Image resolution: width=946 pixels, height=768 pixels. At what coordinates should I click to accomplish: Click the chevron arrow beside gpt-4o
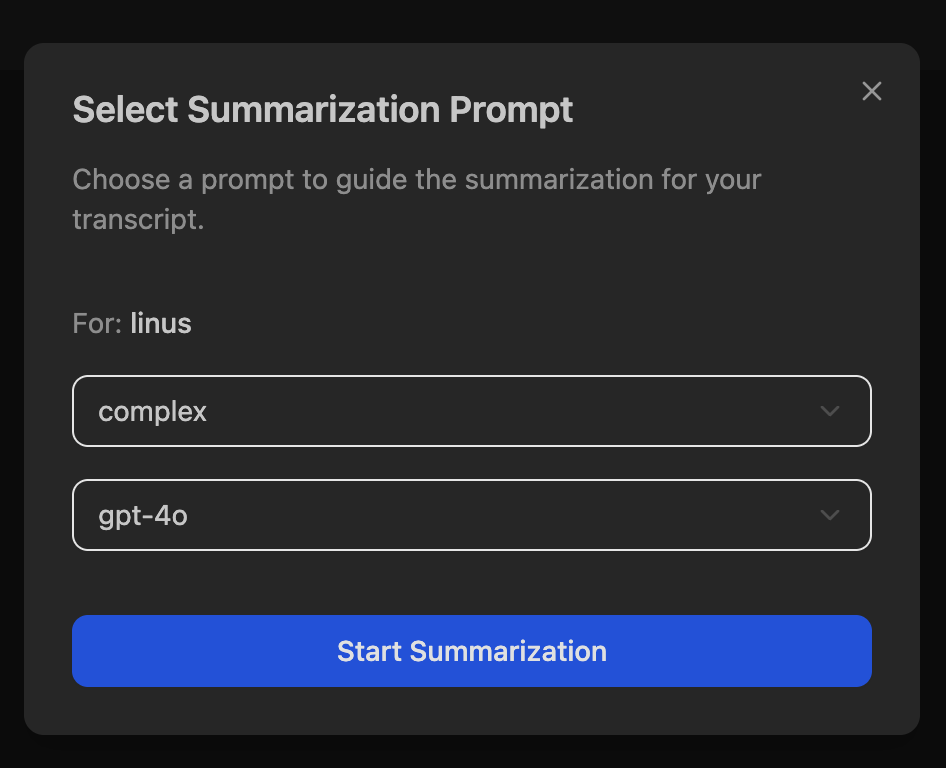click(830, 515)
